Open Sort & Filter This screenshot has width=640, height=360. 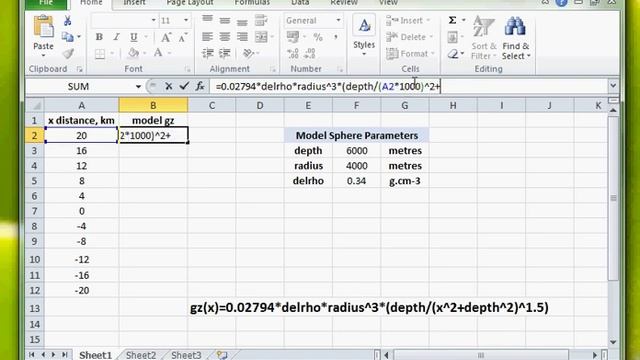(x=484, y=38)
